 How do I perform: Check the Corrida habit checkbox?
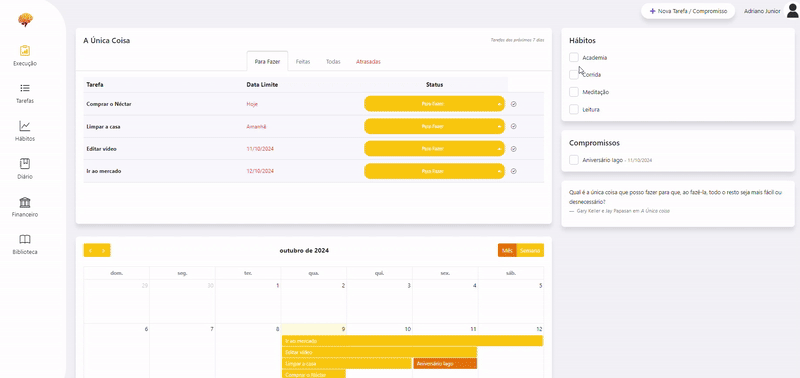tap(574, 74)
